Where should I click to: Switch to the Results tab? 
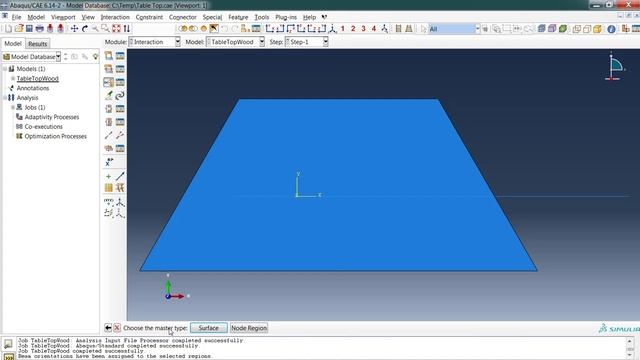[38, 44]
